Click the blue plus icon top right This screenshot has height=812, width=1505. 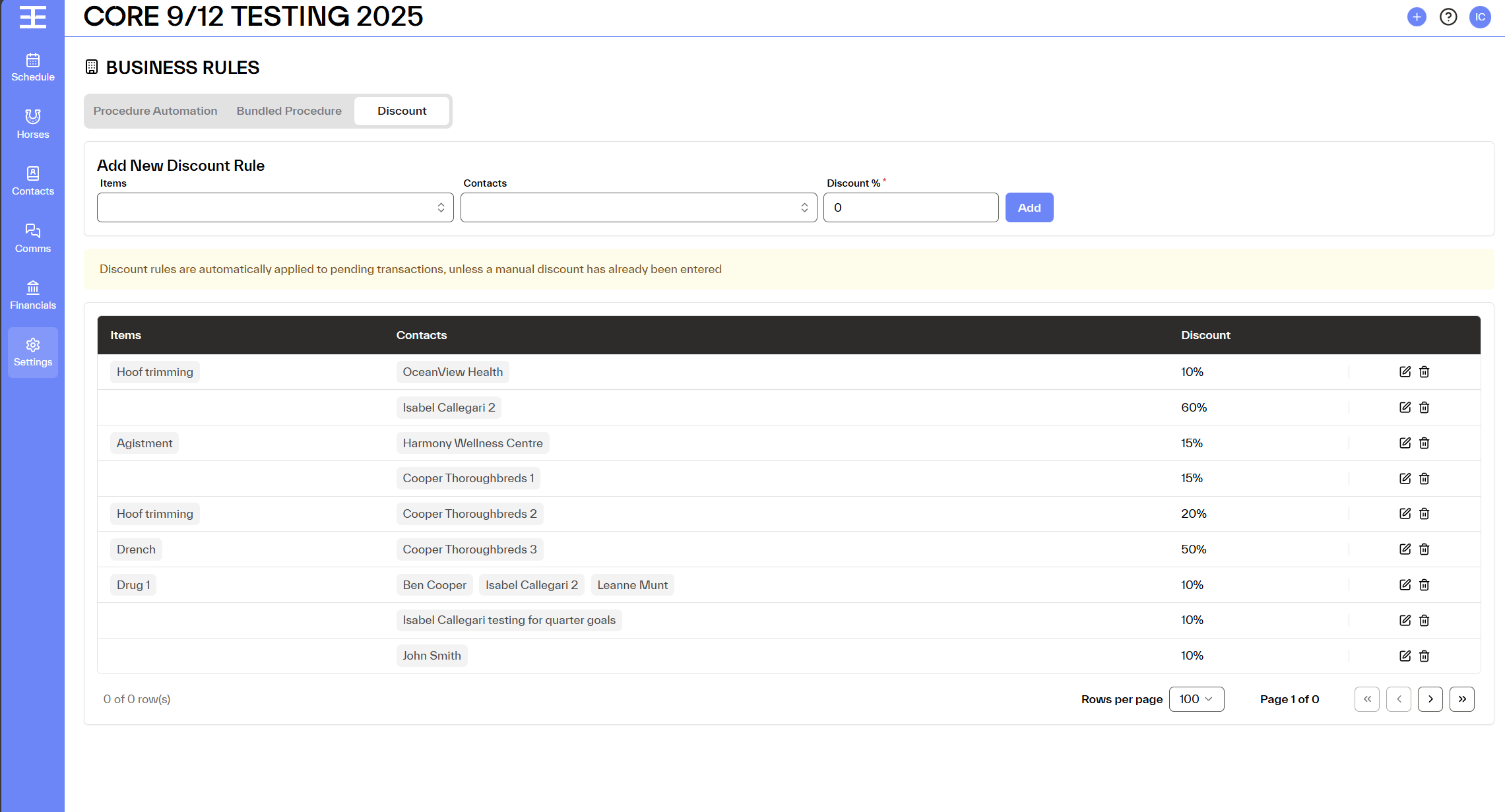[1416, 17]
